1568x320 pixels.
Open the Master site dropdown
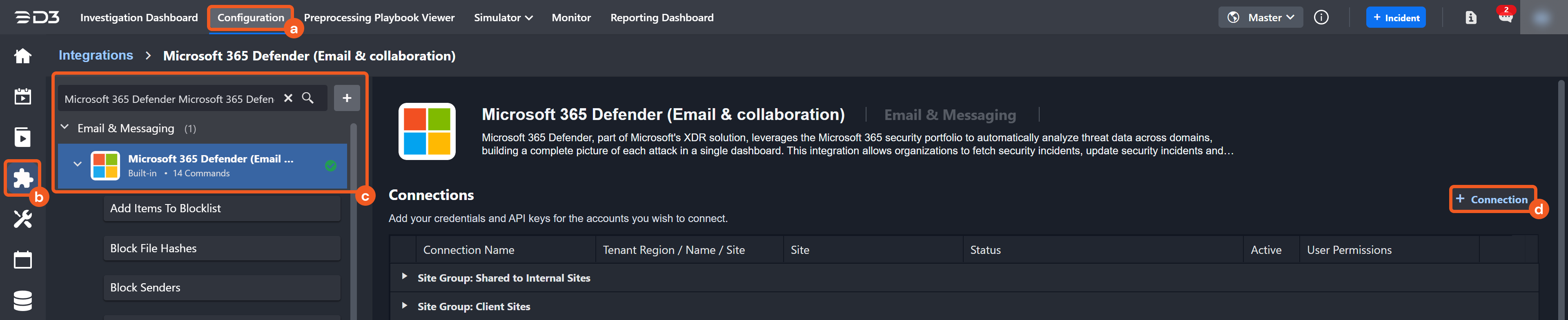click(x=1260, y=18)
